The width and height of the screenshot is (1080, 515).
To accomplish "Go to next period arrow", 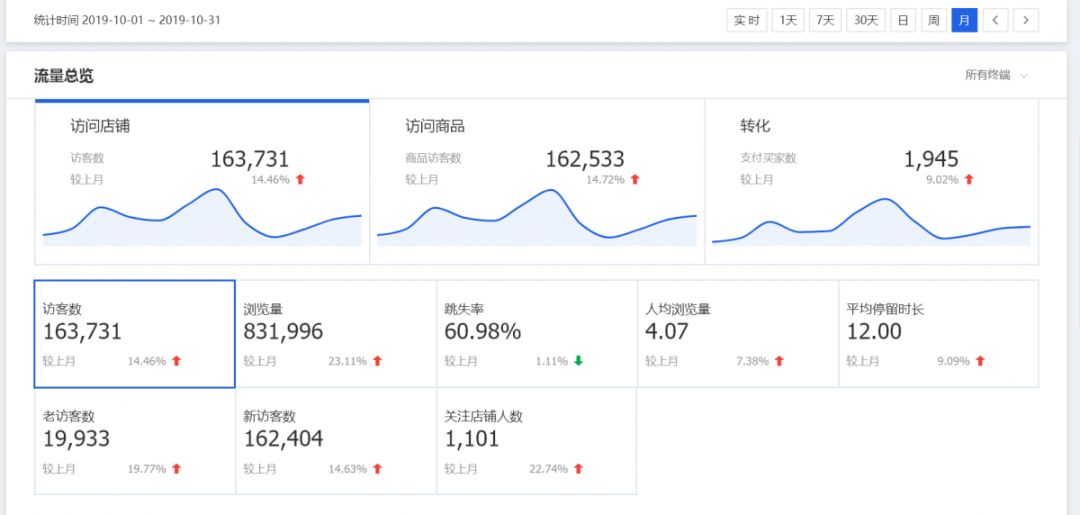I will point(1026,20).
